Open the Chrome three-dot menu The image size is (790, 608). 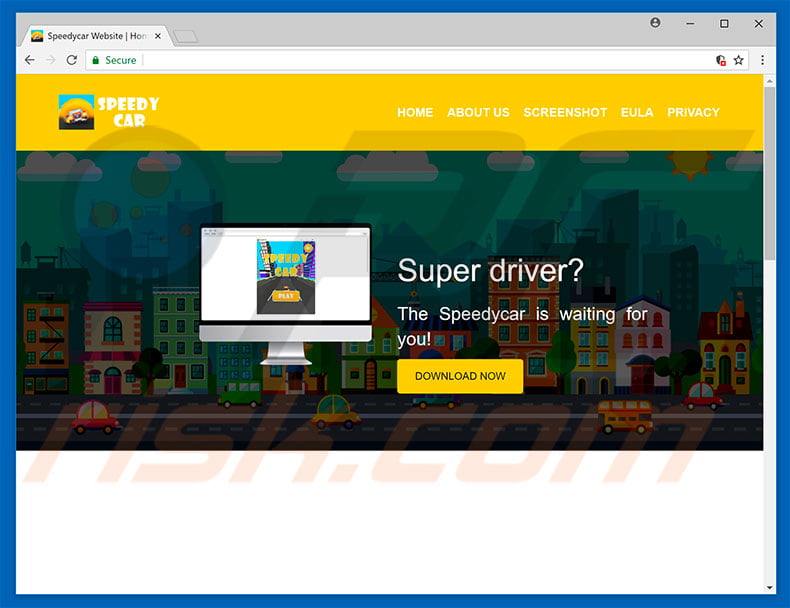762,60
